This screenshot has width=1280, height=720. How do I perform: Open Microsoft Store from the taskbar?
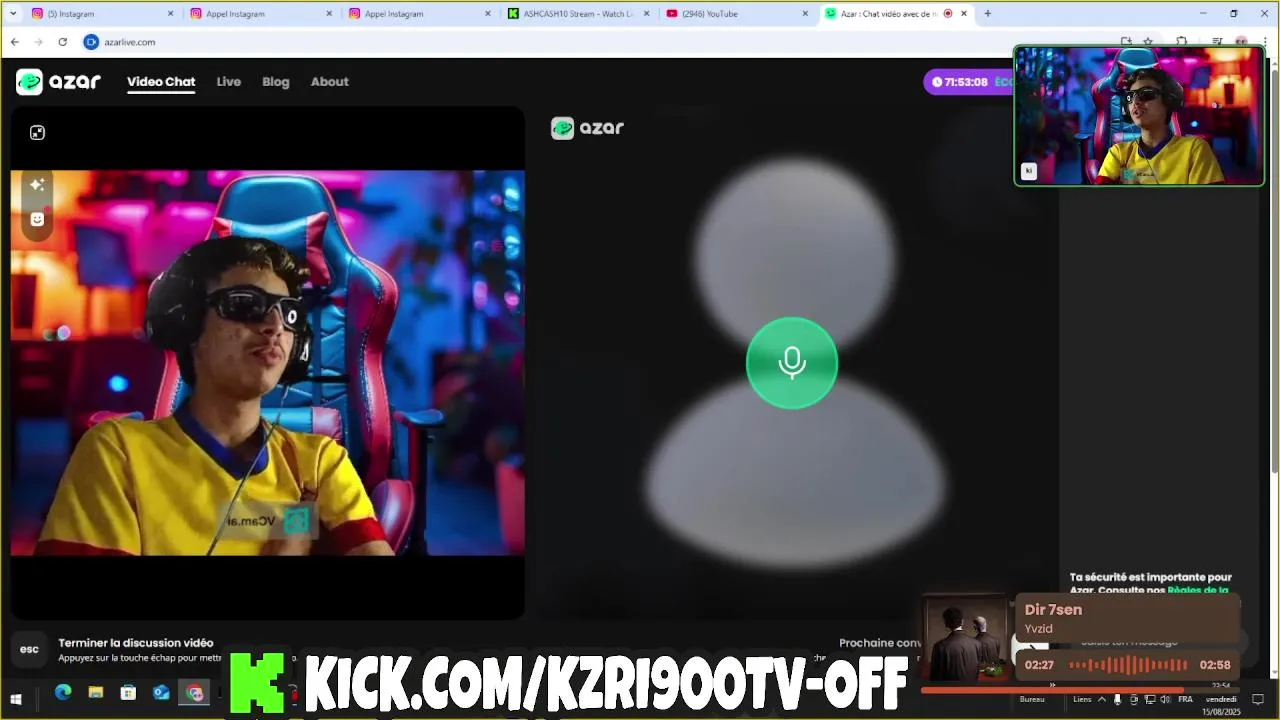coord(128,692)
